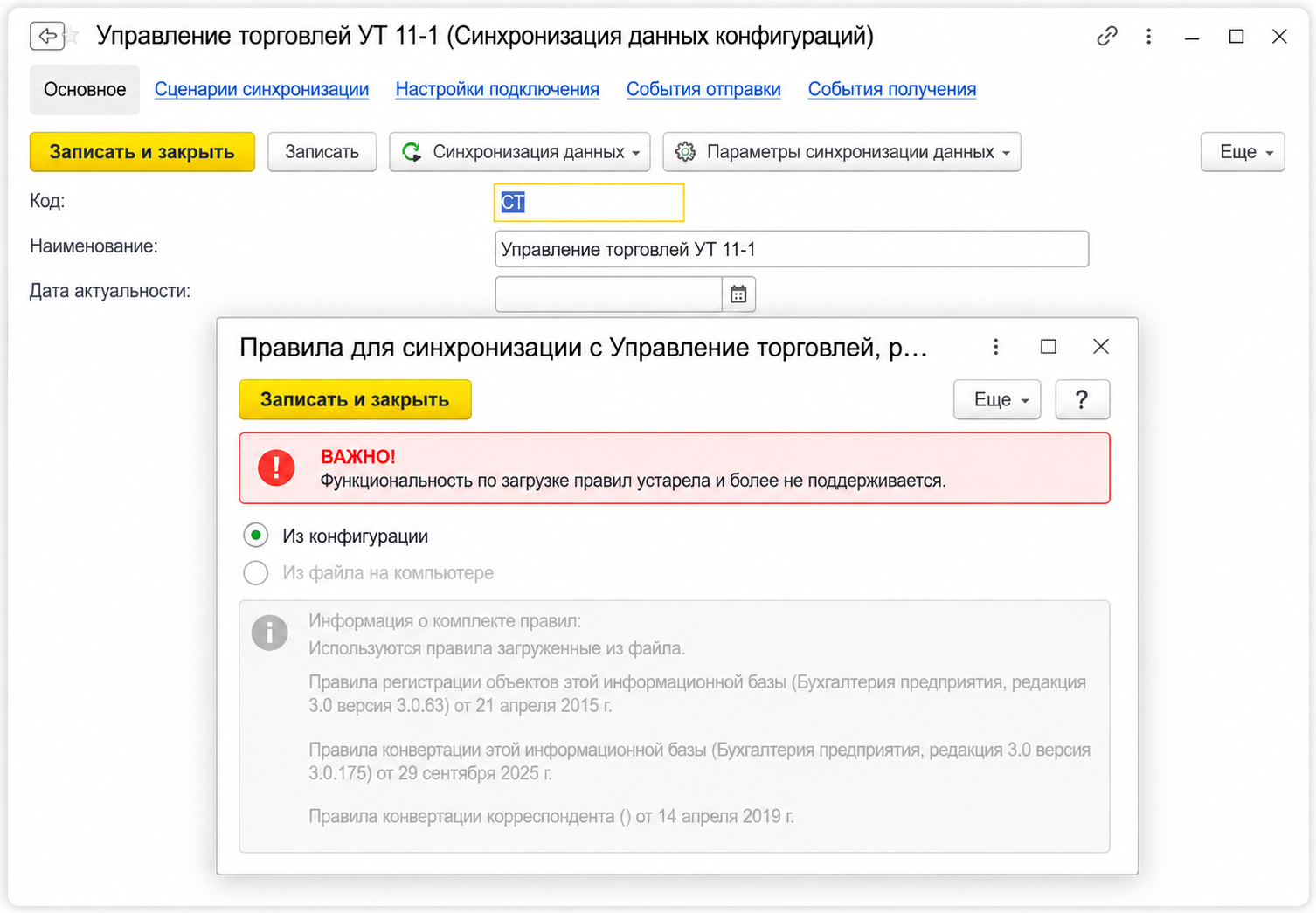Click main window 'Записать и закрыть' button
The image size is (1316, 913).
(x=142, y=152)
